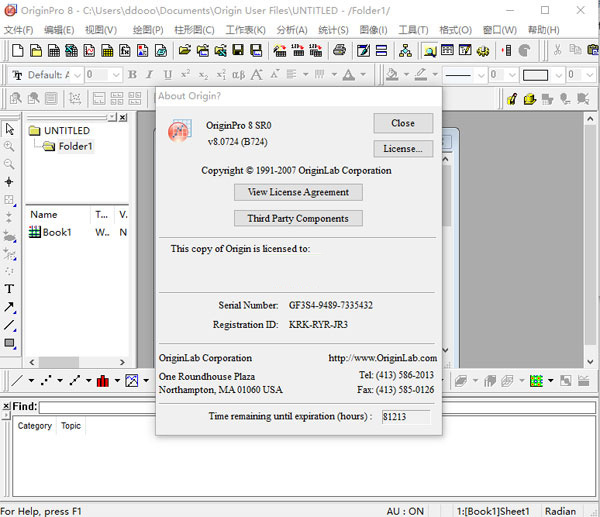The width and height of the screenshot is (600, 517).
Task: Click the Screen Reader crosshair tool
Action: point(10,182)
